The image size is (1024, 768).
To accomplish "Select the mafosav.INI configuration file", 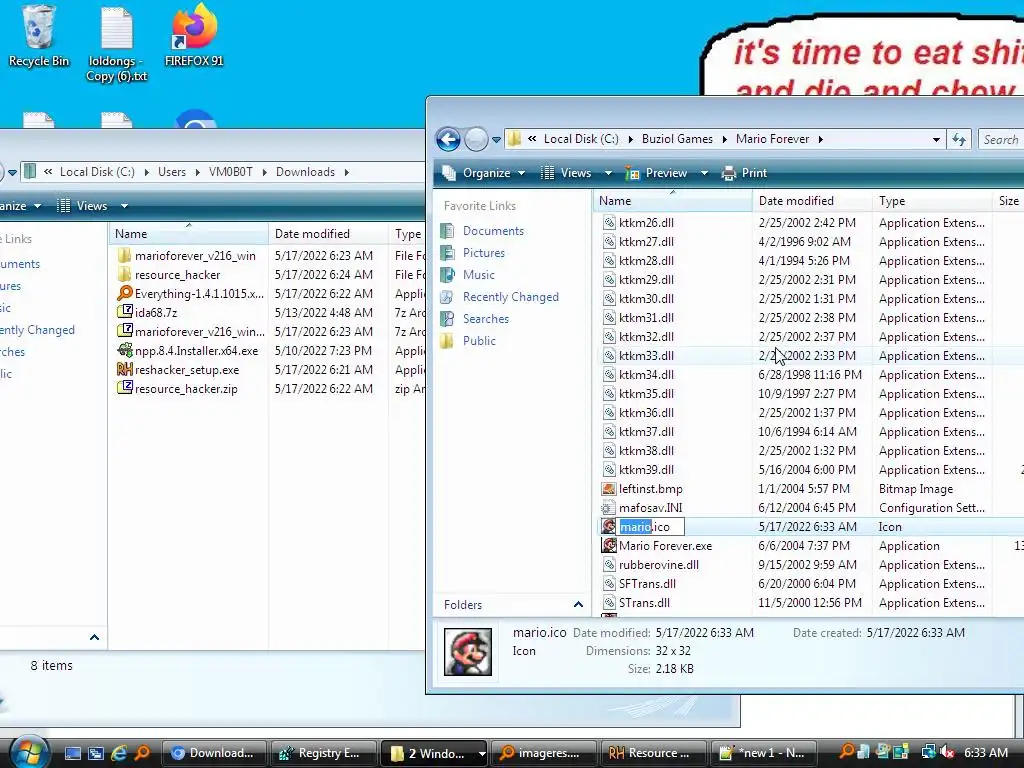I will [x=650, y=507].
